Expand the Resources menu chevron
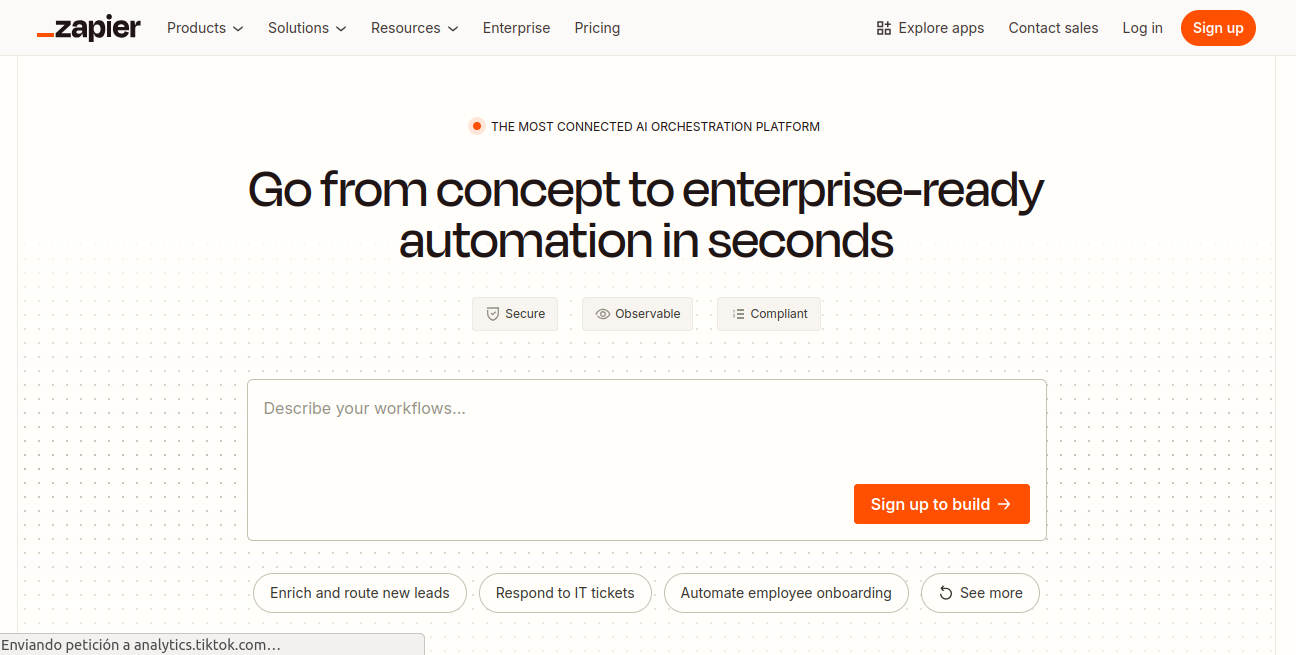 452,29
